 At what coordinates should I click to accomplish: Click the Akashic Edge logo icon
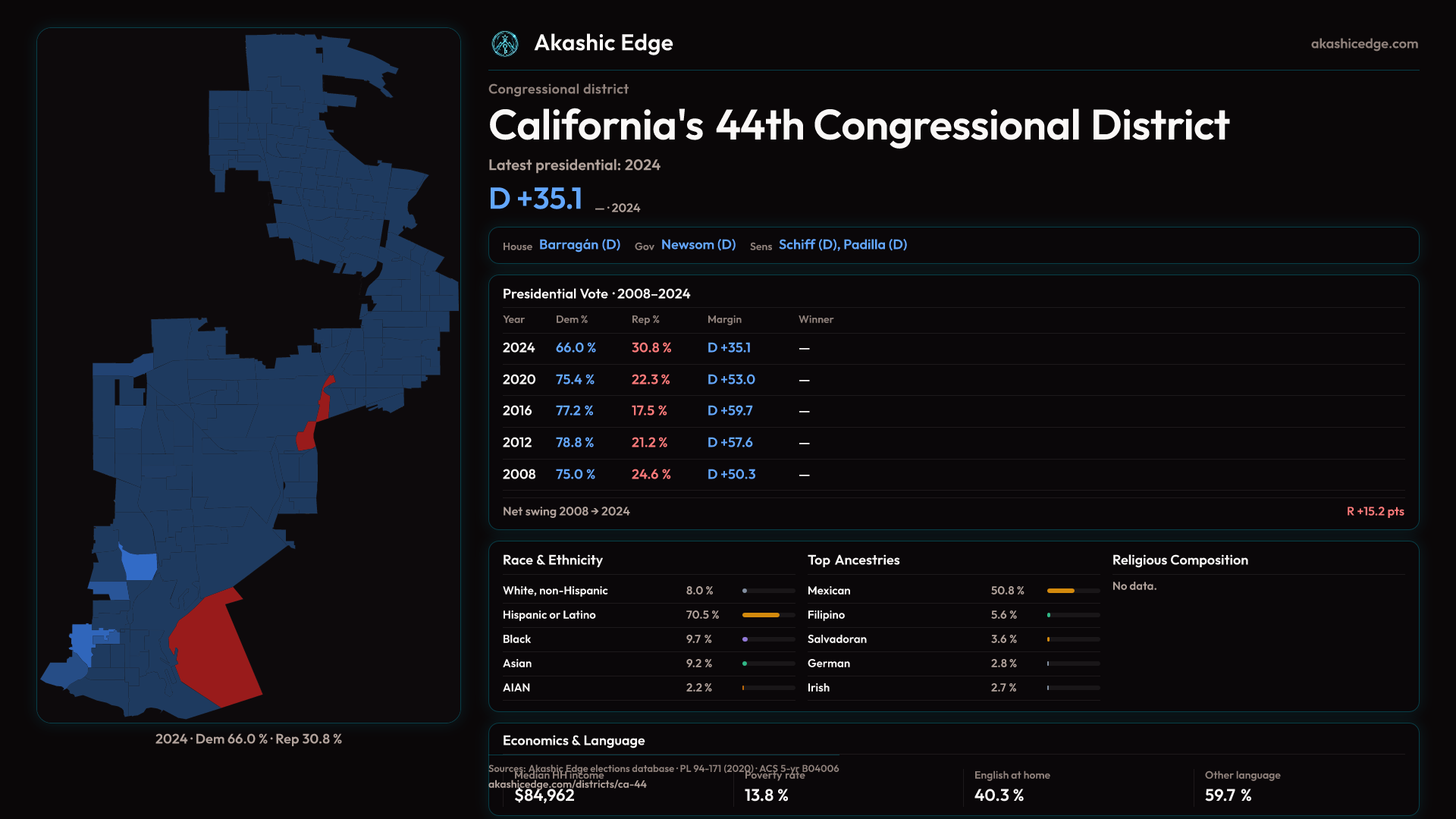click(x=504, y=44)
